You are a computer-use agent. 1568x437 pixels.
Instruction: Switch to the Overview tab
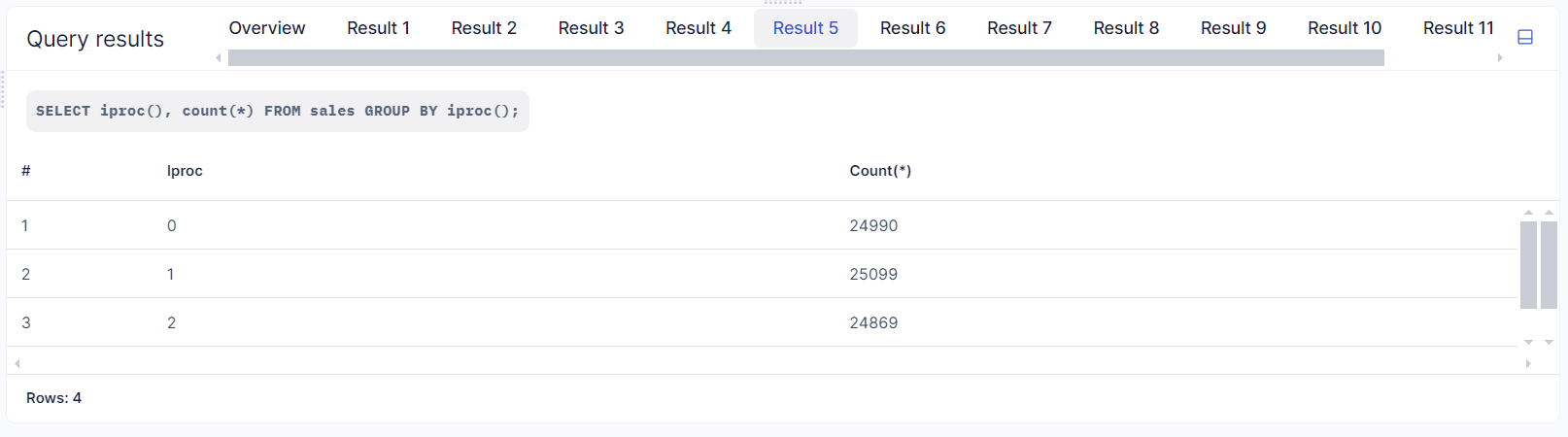(267, 28)
